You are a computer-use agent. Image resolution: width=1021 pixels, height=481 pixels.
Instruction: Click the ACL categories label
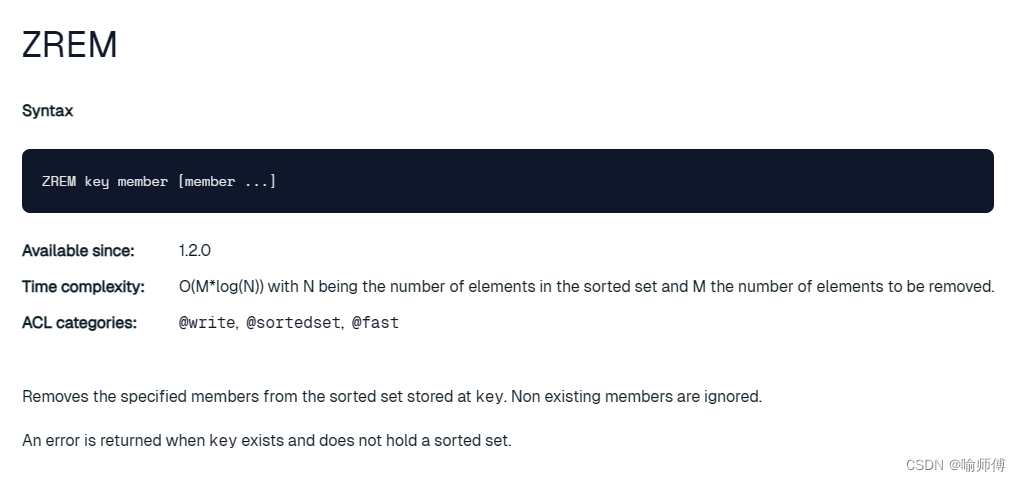[79, 322]
